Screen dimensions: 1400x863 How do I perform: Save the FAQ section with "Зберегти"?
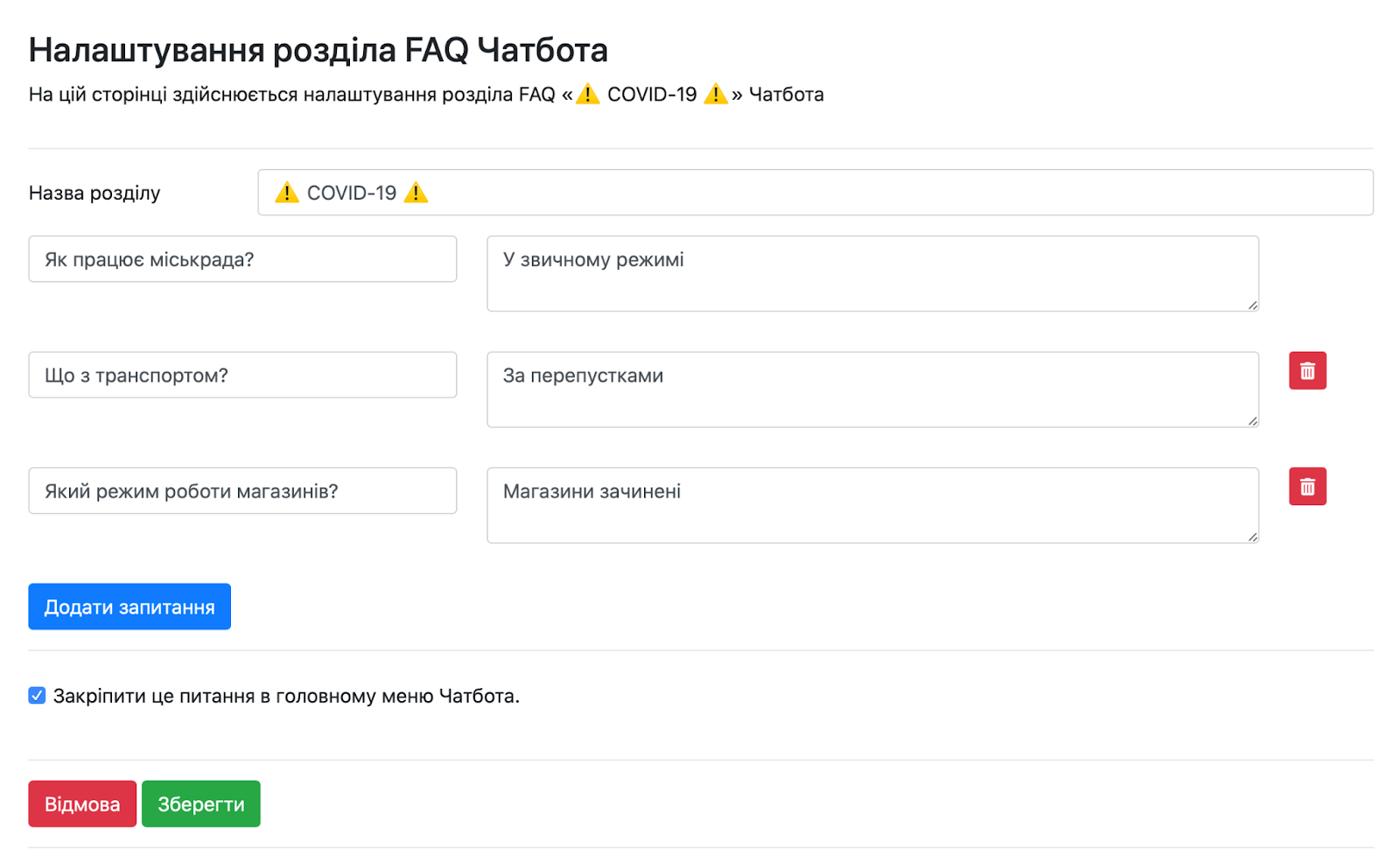coord(201,804)
